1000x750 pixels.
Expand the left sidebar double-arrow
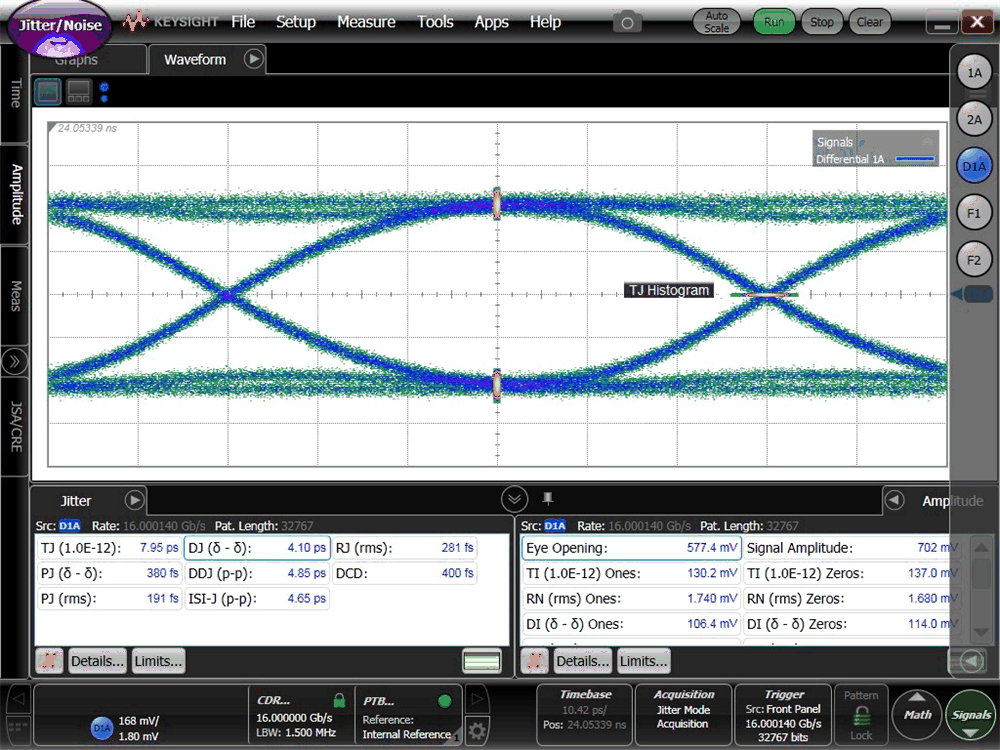coord(14,361)
